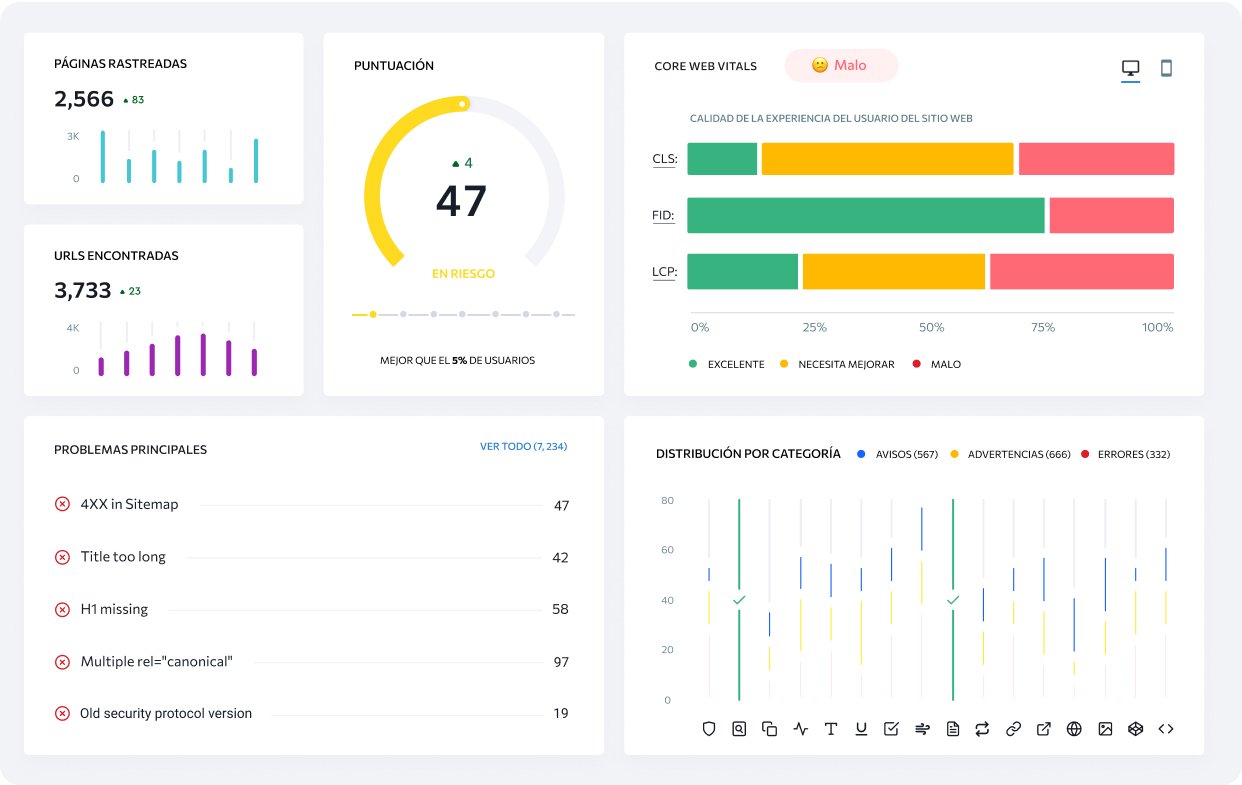
Task: Select the shield security category icon
Action: (x=709, y=729)
